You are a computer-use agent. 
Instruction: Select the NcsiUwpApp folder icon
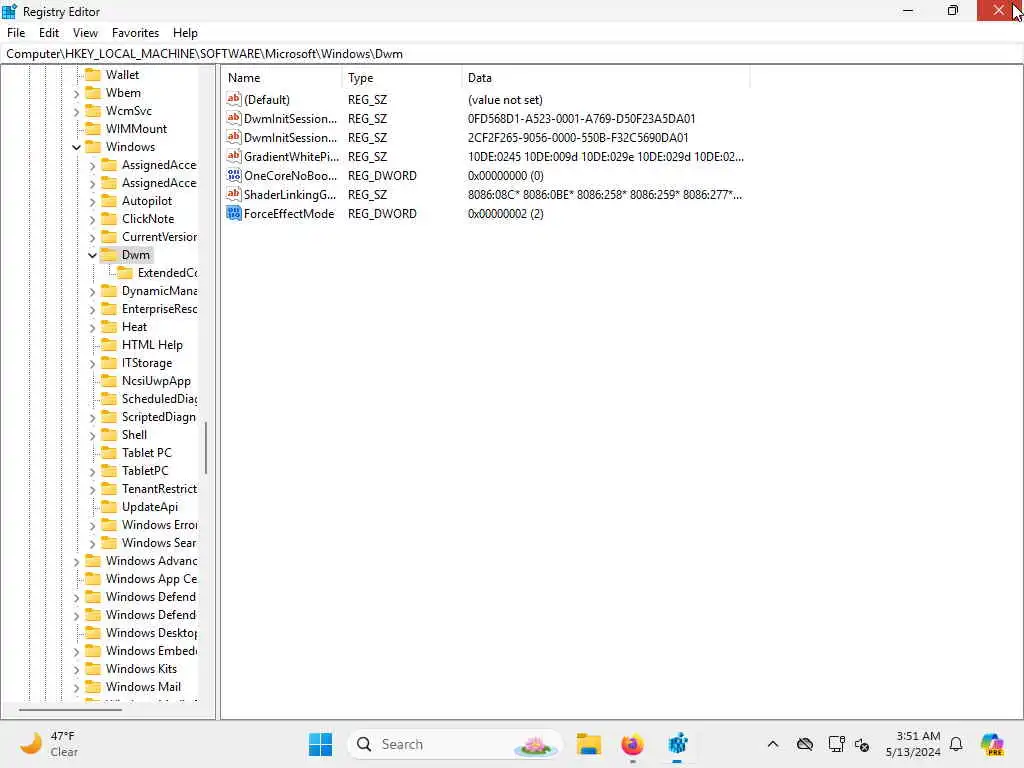109,381
